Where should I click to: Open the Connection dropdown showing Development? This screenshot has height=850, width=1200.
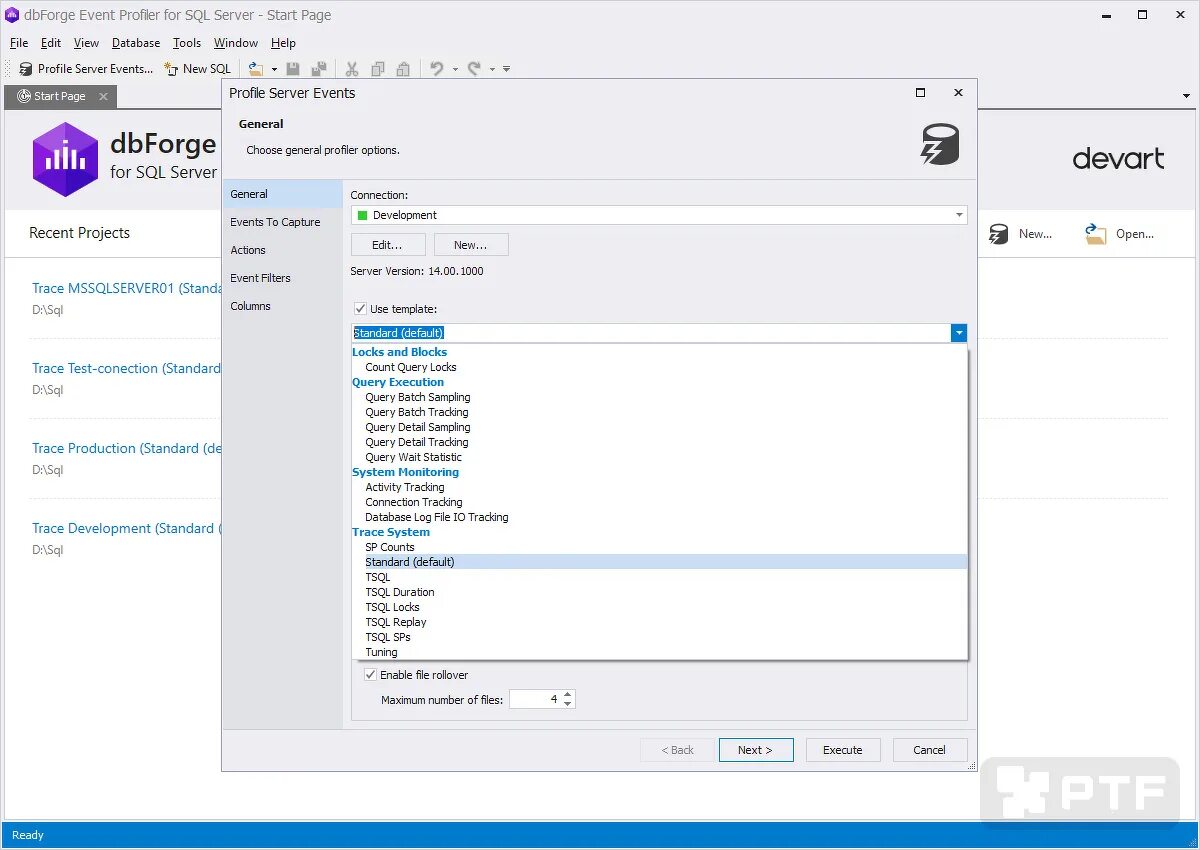(659, 215)
